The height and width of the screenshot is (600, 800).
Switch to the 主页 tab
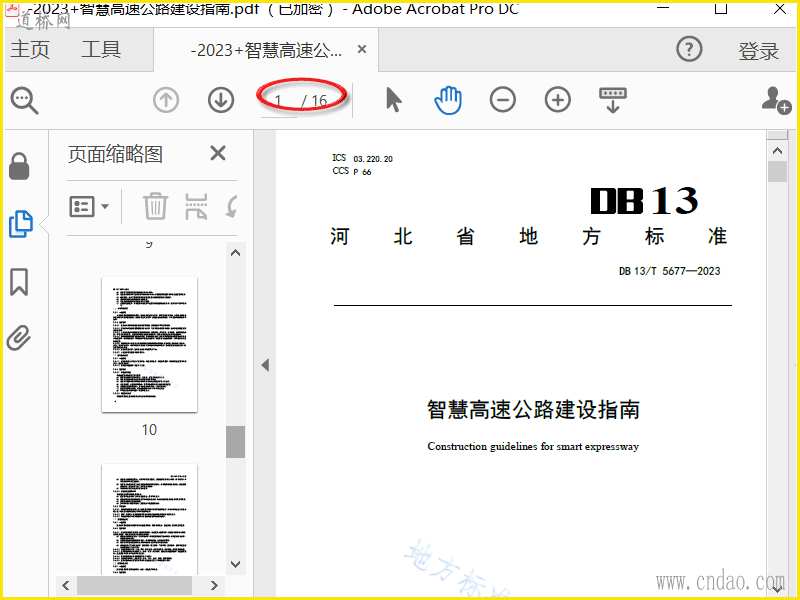pyautogui.click(x=30, y=49)
